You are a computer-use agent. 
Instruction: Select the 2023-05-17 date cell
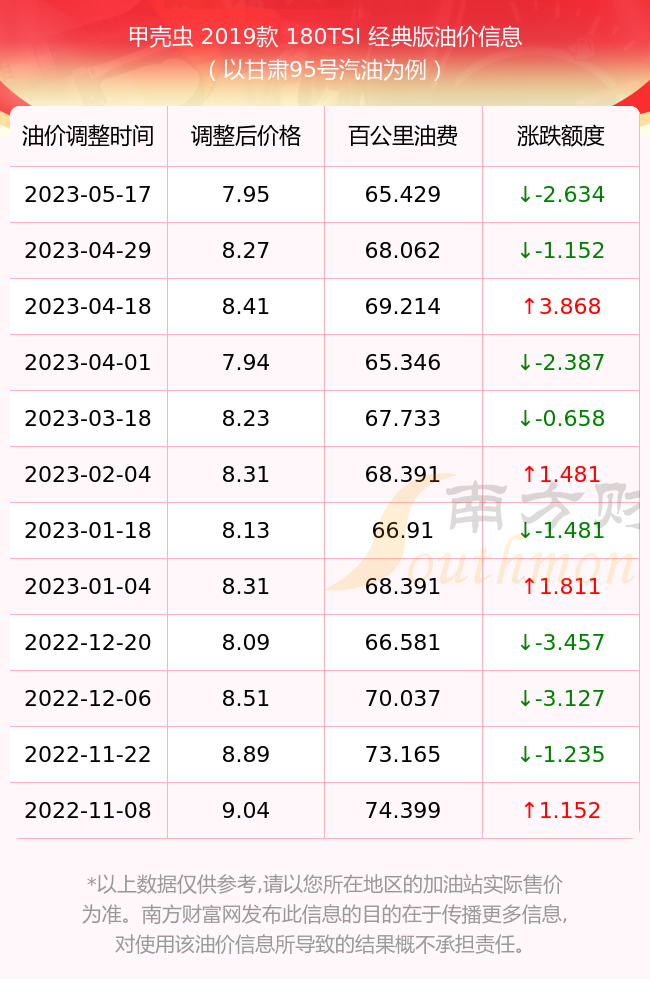tap(88, 195)
